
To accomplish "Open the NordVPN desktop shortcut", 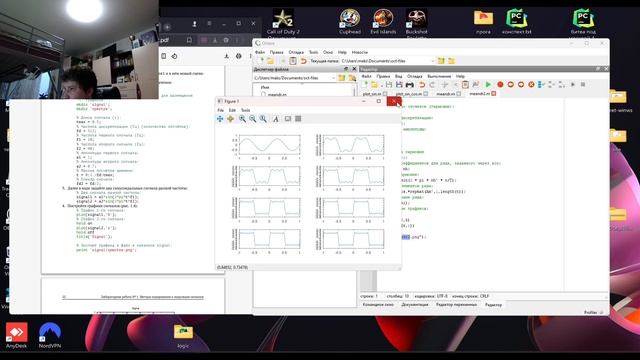I will click(50, 336).
